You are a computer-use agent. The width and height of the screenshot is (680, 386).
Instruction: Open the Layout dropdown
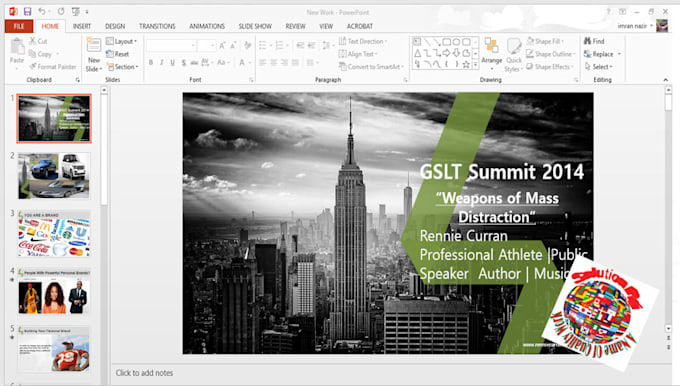[x=121, y=41]
